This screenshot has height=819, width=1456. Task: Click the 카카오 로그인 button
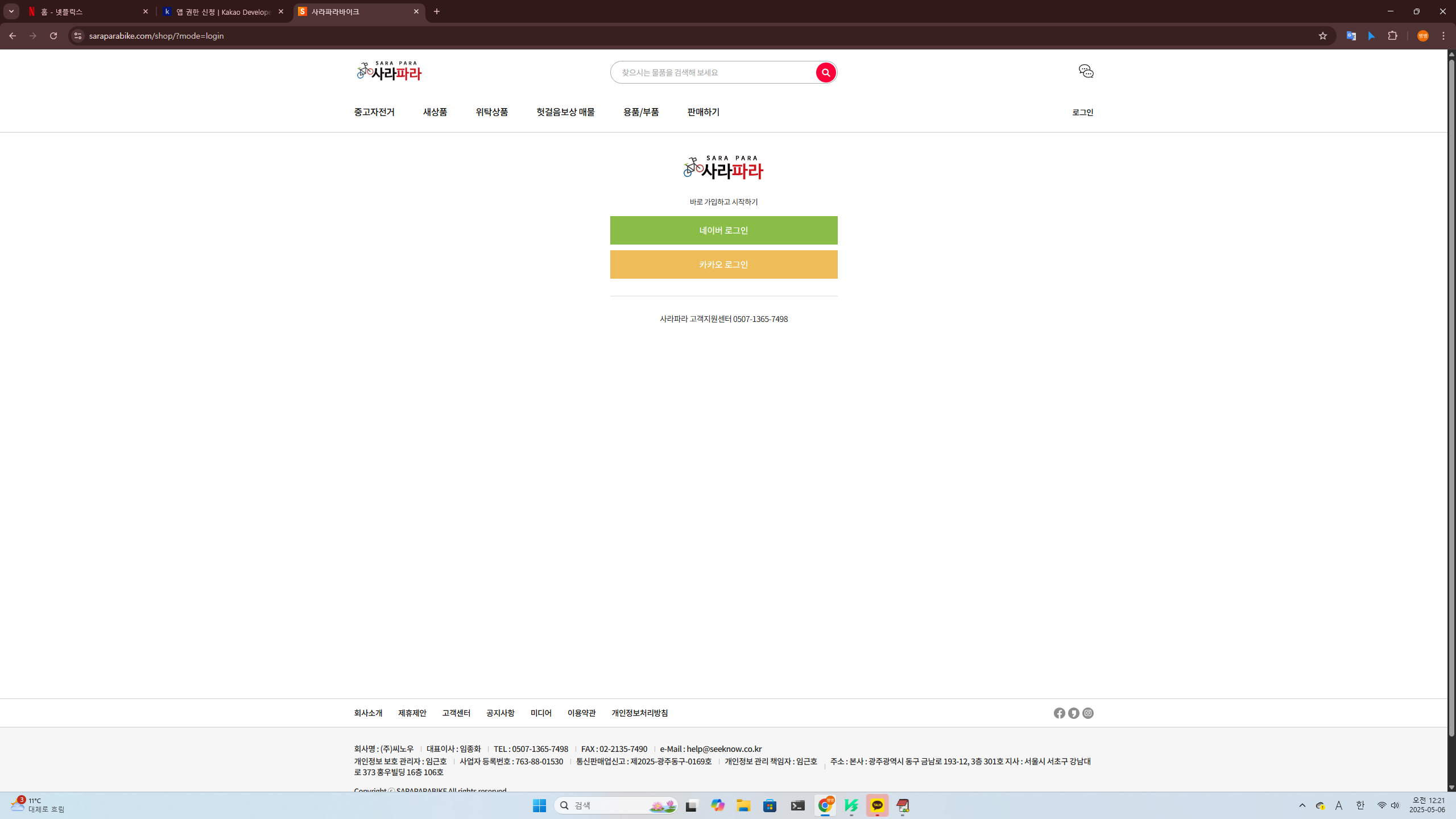pos(723,264)
